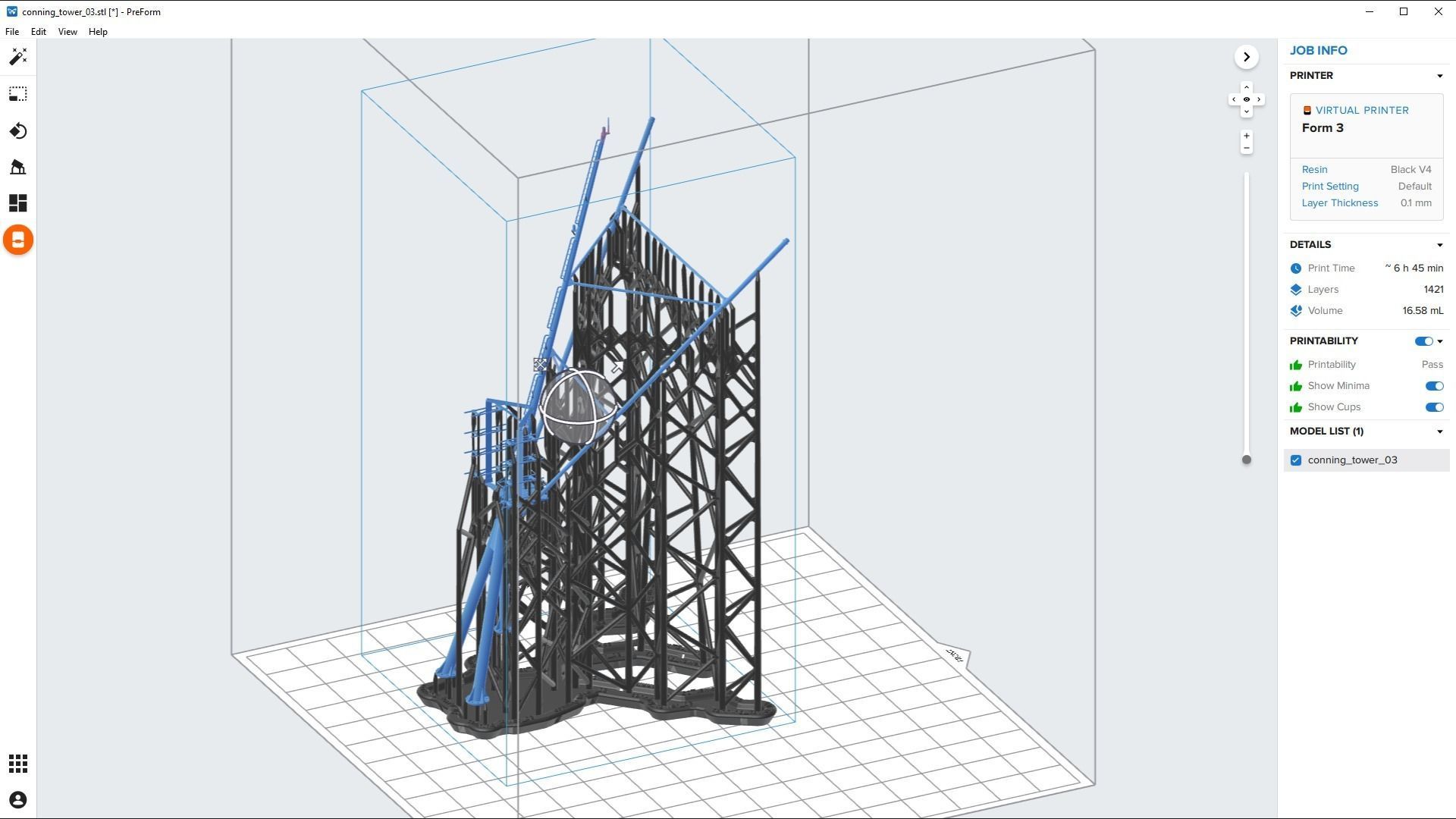Open the Layout tool
Viewport: 1456px width, 819px height.
point(18,203)
